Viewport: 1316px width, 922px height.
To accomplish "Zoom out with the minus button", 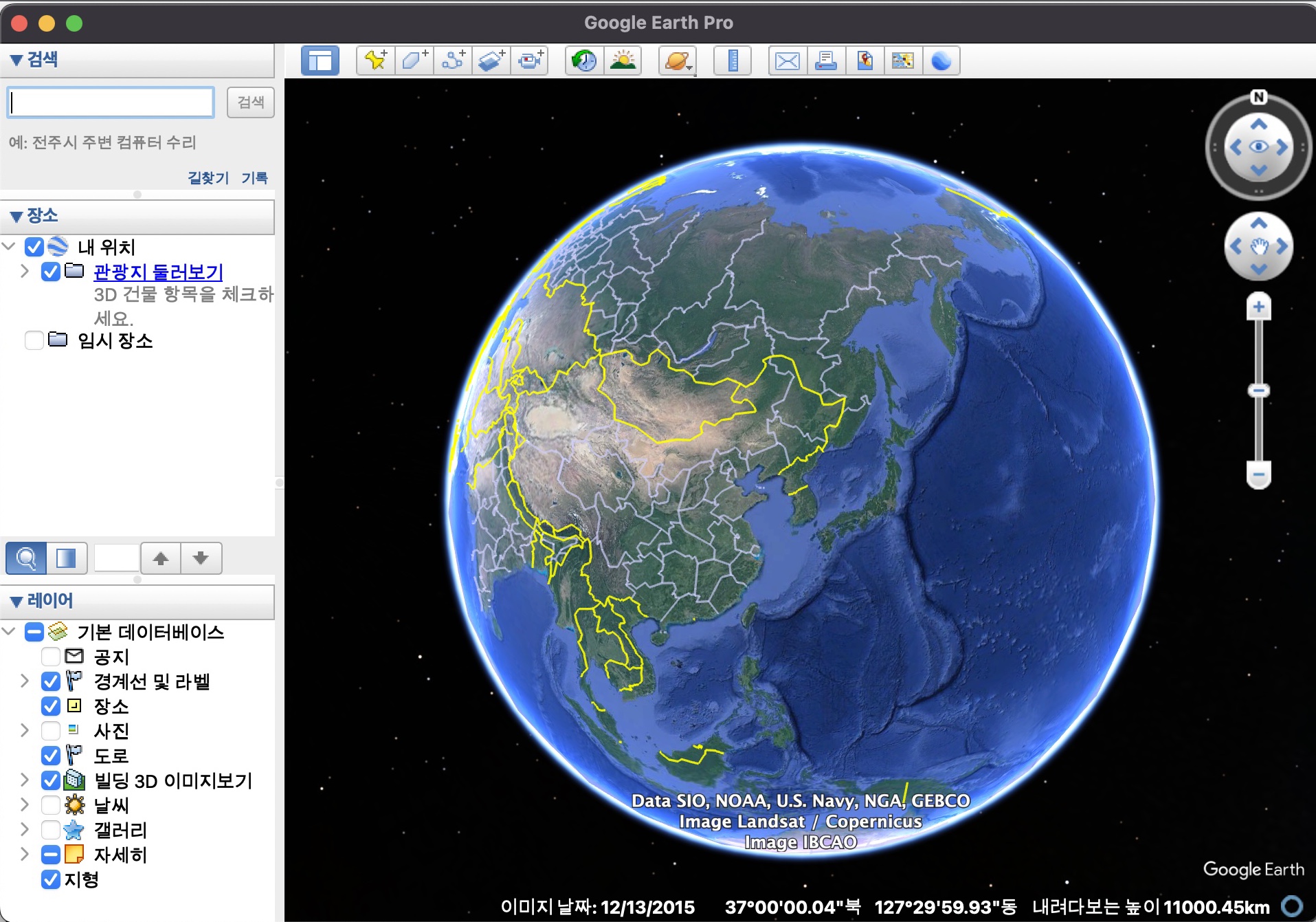I will (1258, 474).
